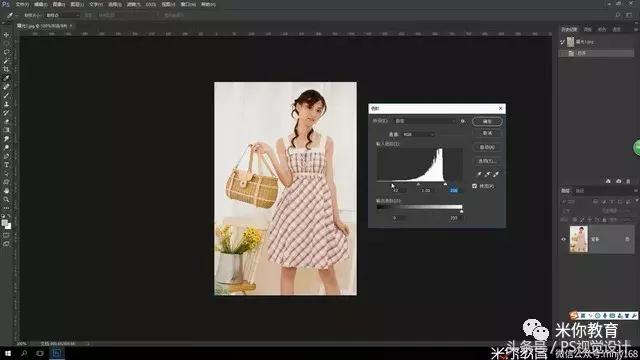Image resolution: width=640 pixels, height=360 pixels.
Task: Select the Clone Stamp tool
Action: tap(6, 104)
